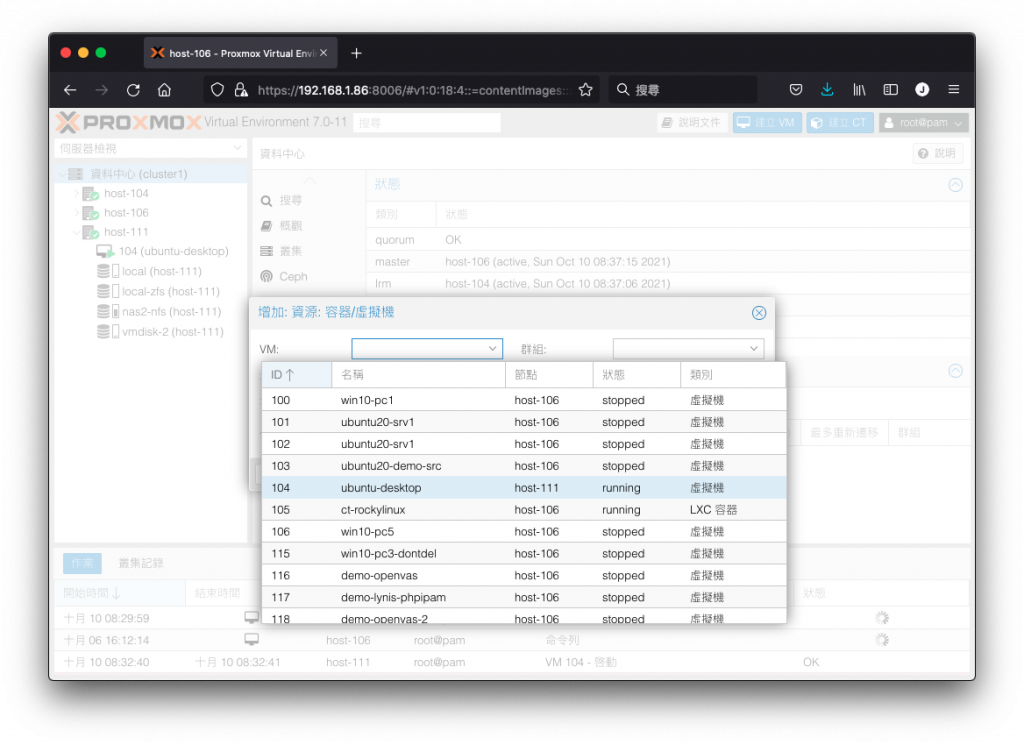Select VM 106 win10-pc5 row
The height and width of the screenshot is (745, 1024).
point(524,532)
